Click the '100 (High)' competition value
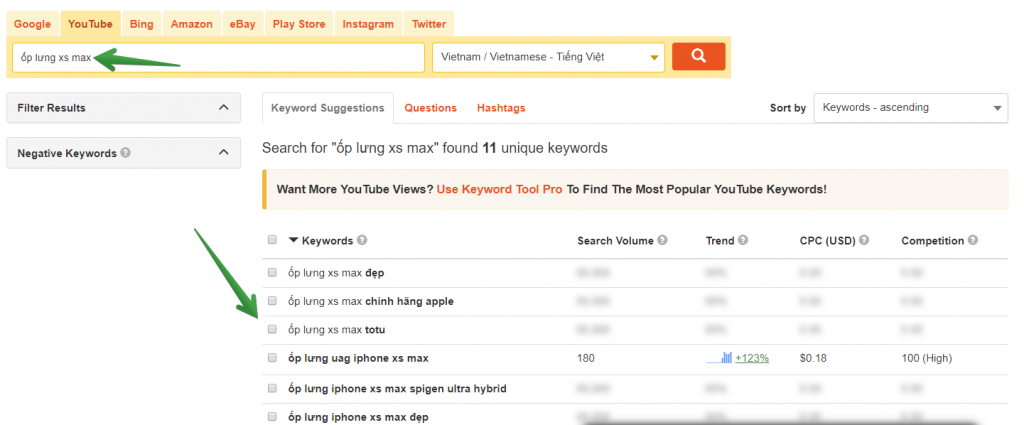Screen dimensions: 1024x425 point(927,358)
